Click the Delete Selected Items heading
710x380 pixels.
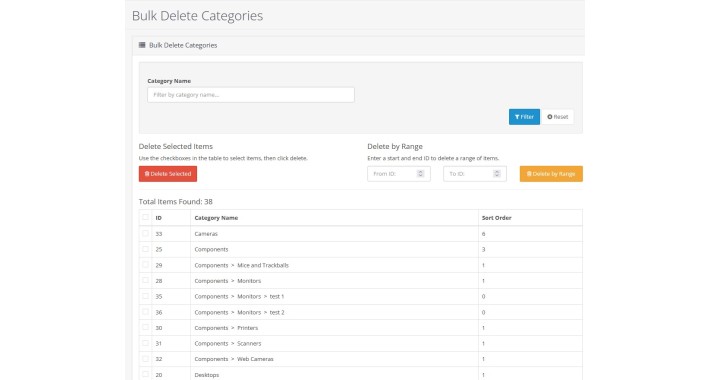176,146
